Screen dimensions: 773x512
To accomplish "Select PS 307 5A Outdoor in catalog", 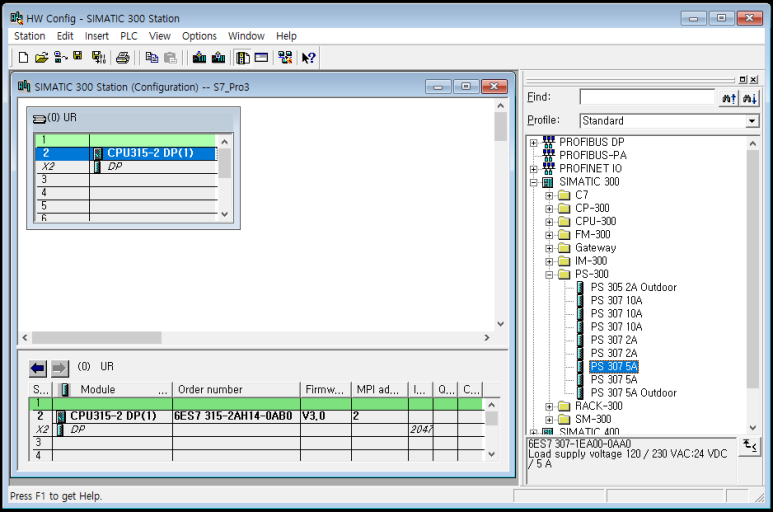I will click(633, 393).
